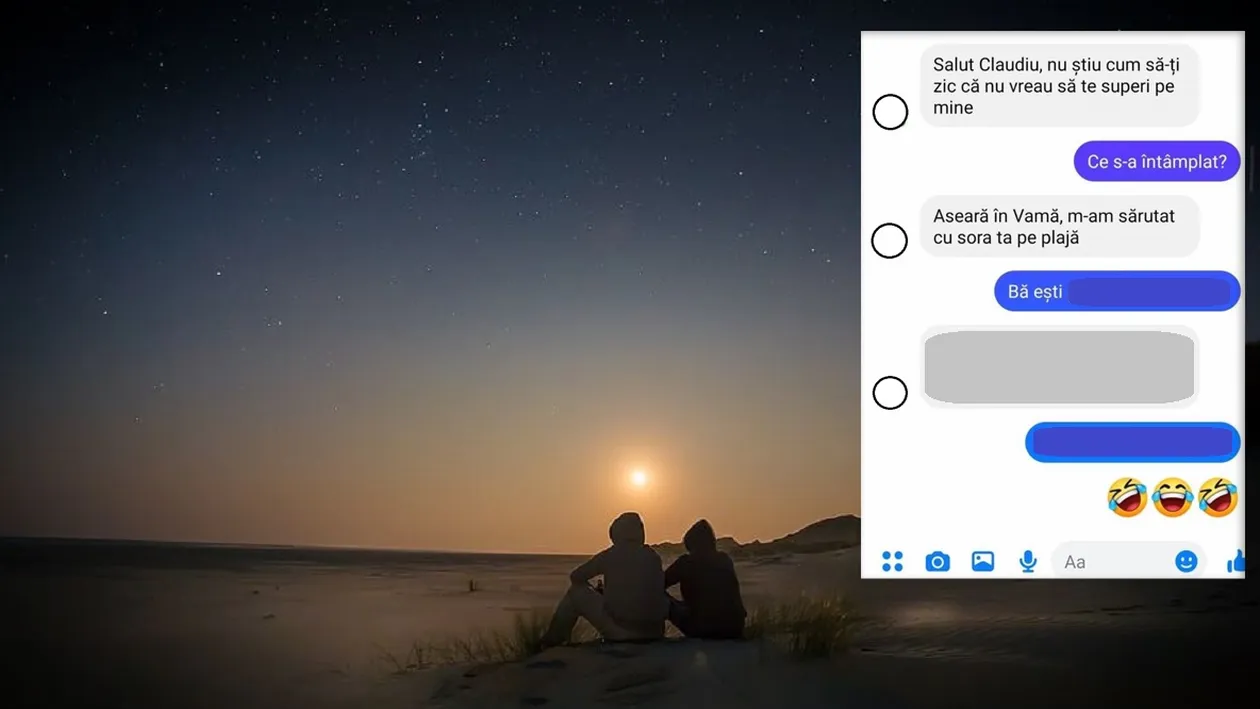Send a thumbs-up like

click(1236, 561)
